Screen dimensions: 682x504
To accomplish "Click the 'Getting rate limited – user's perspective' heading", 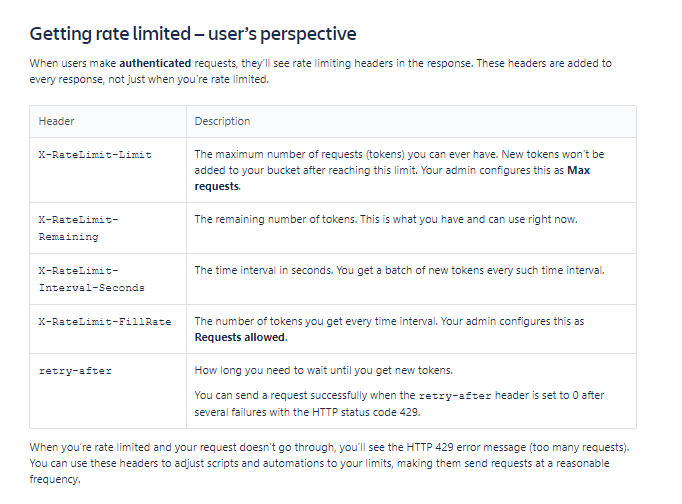I will click(192, 34).
